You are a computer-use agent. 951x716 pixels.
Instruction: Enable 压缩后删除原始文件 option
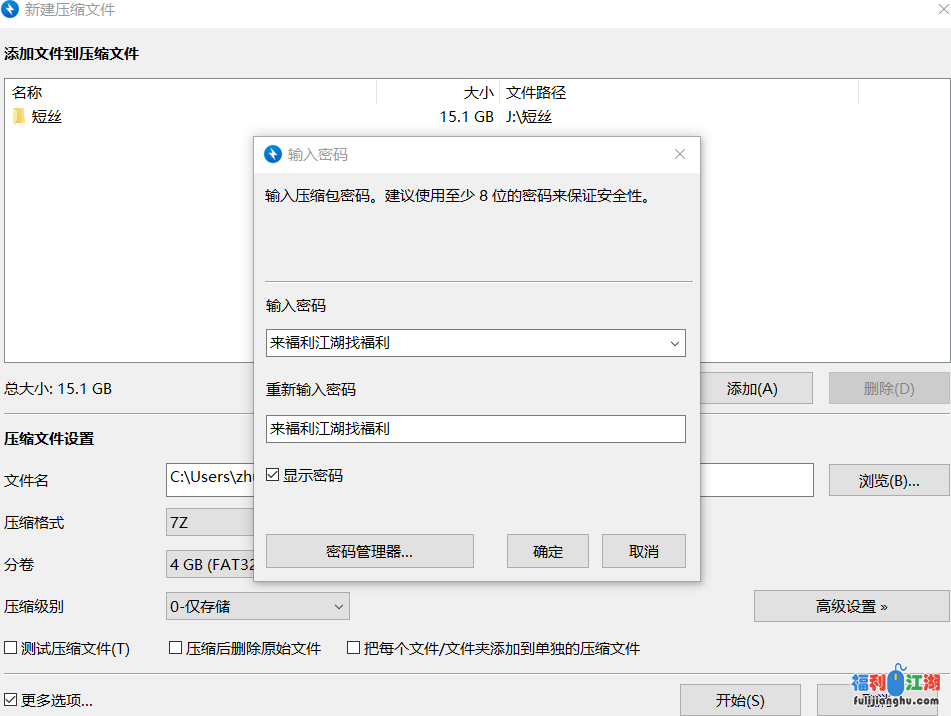pos(176,648)
